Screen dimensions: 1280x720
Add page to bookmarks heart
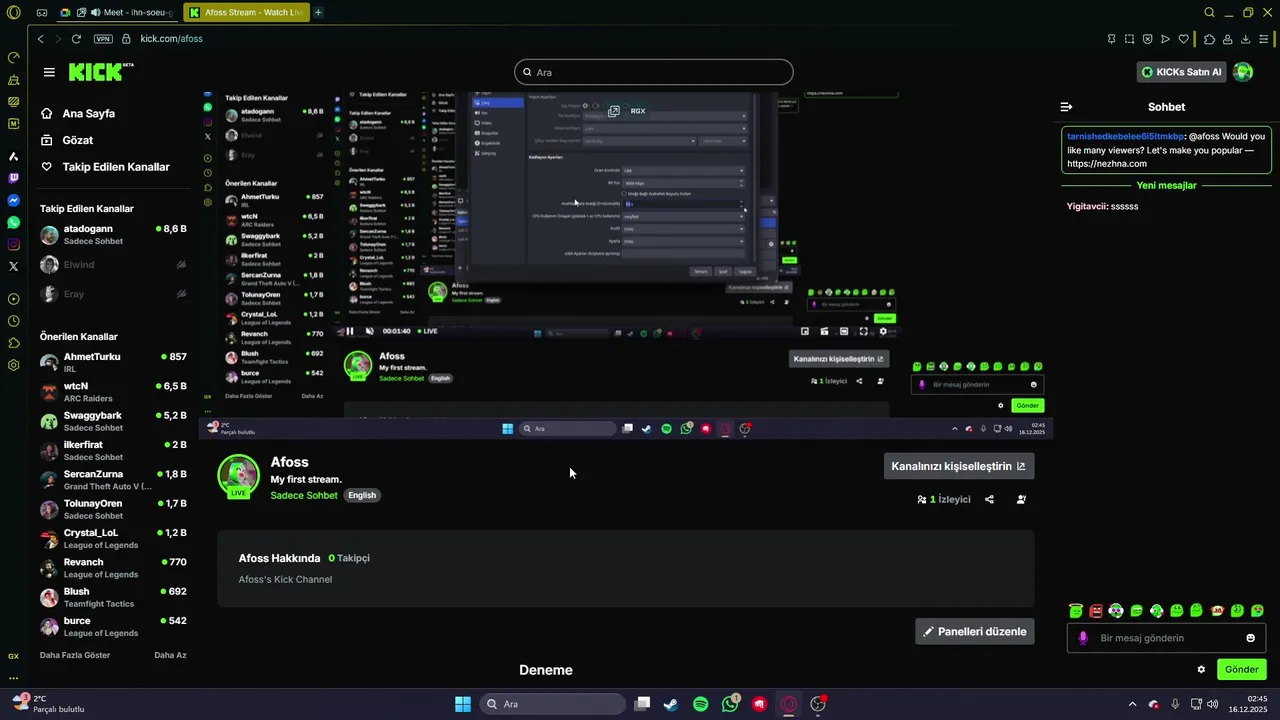1184,39
